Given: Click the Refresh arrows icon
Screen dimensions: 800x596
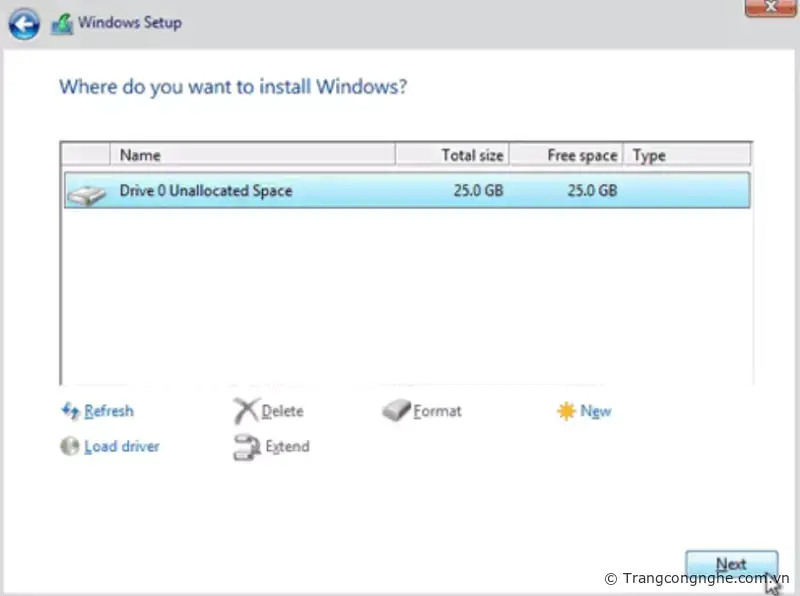Looking at the screenshot, I should click(x=70, y=411).
